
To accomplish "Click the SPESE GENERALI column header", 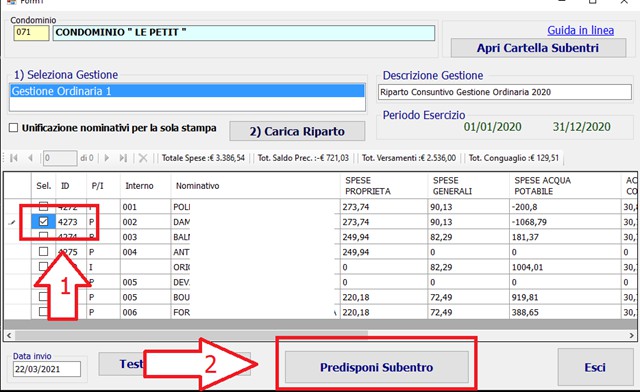I will (468, 186).
